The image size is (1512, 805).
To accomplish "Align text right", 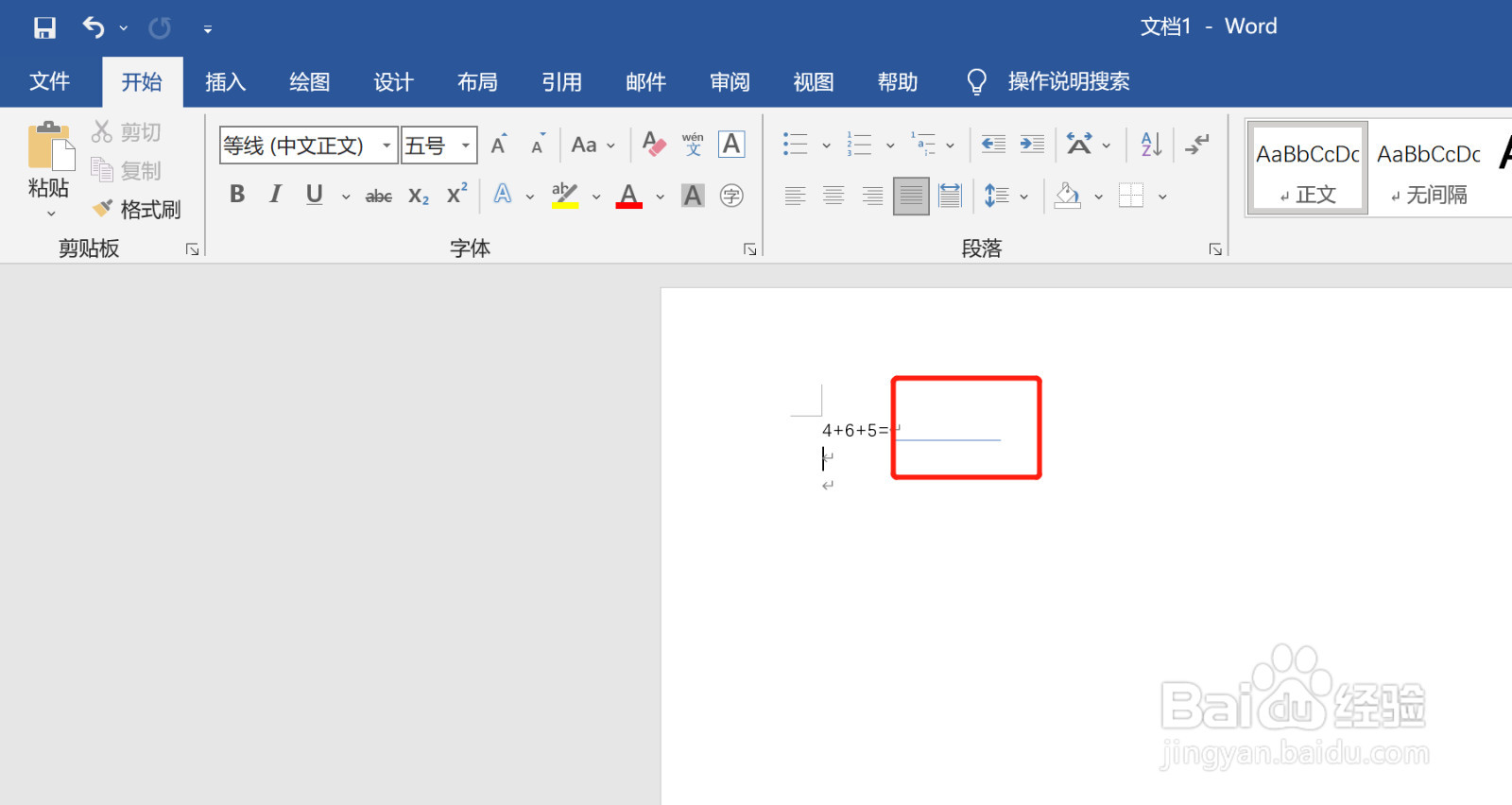I will tap(872, 196).
